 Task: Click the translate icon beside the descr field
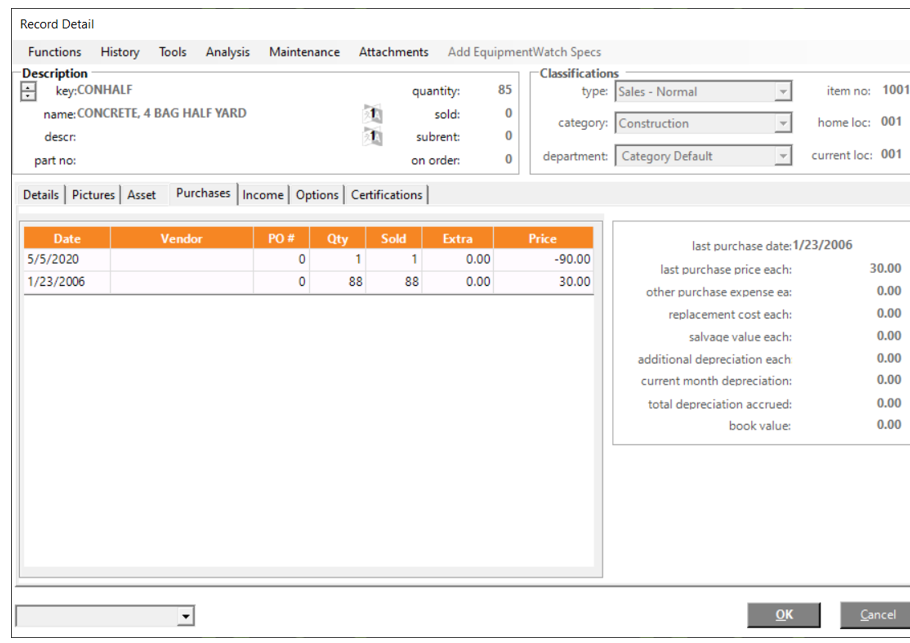click(x=372, y=137)
